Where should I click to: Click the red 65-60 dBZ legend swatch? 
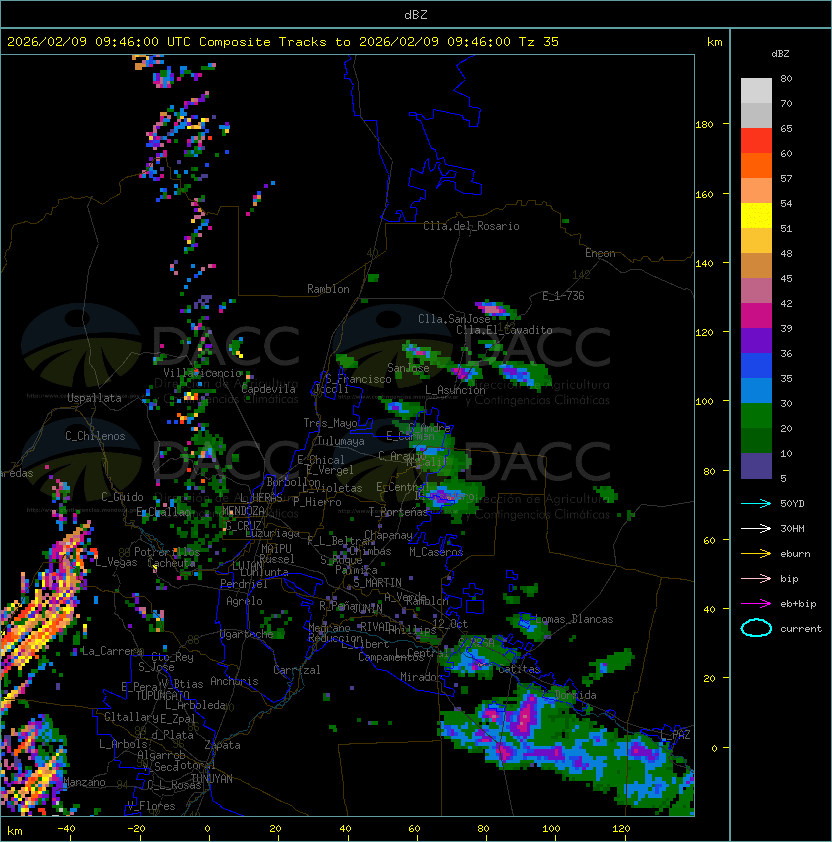pyautogui.click(x=756, y=141)
